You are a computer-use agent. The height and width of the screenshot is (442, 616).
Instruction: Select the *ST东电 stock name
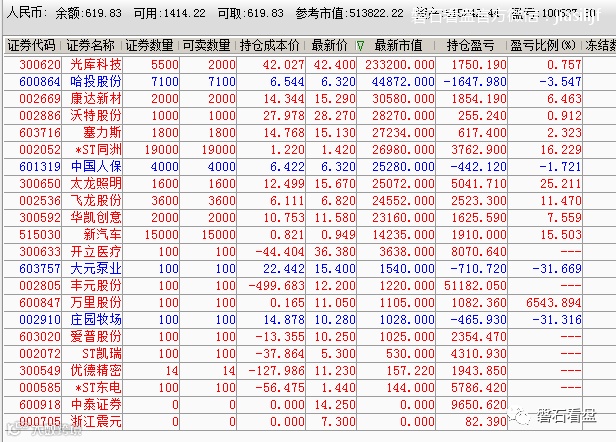(98, 388)
